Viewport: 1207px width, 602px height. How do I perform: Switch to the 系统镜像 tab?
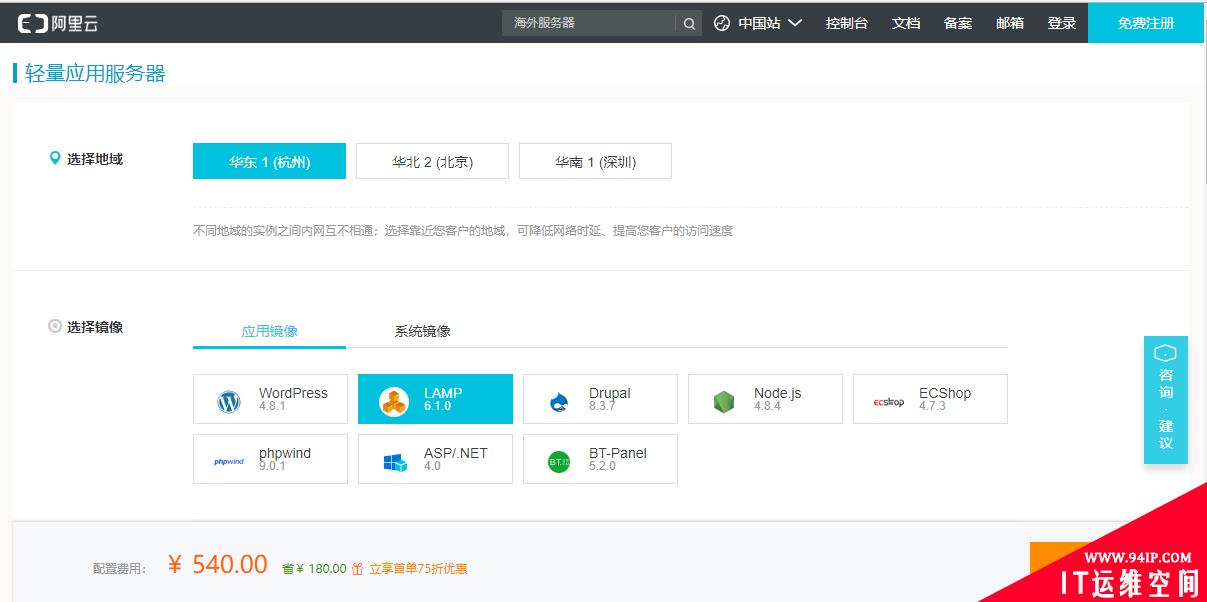tap(422, 331)
